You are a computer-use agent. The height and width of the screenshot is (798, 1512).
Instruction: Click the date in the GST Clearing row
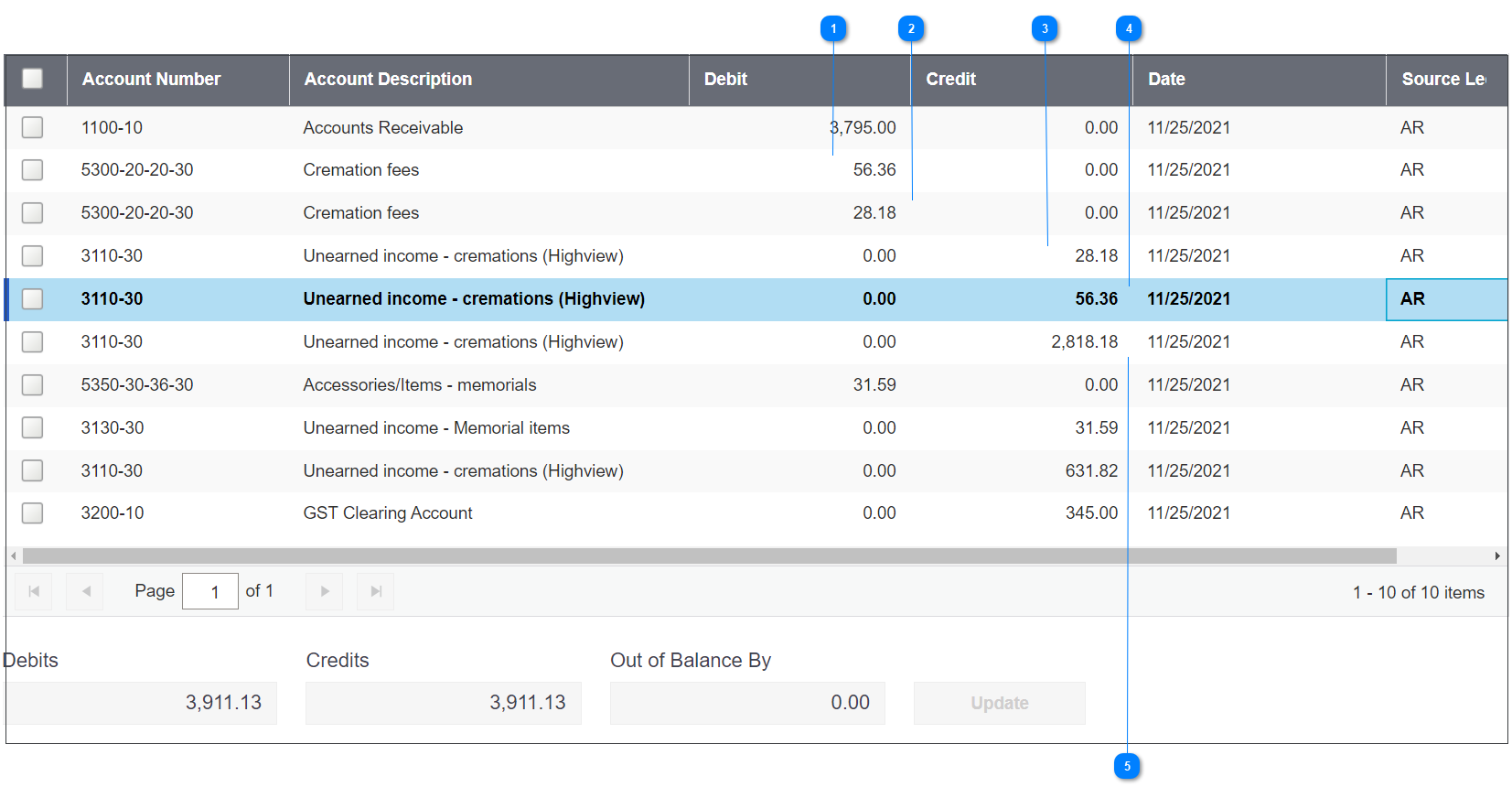coord(1188,512)
